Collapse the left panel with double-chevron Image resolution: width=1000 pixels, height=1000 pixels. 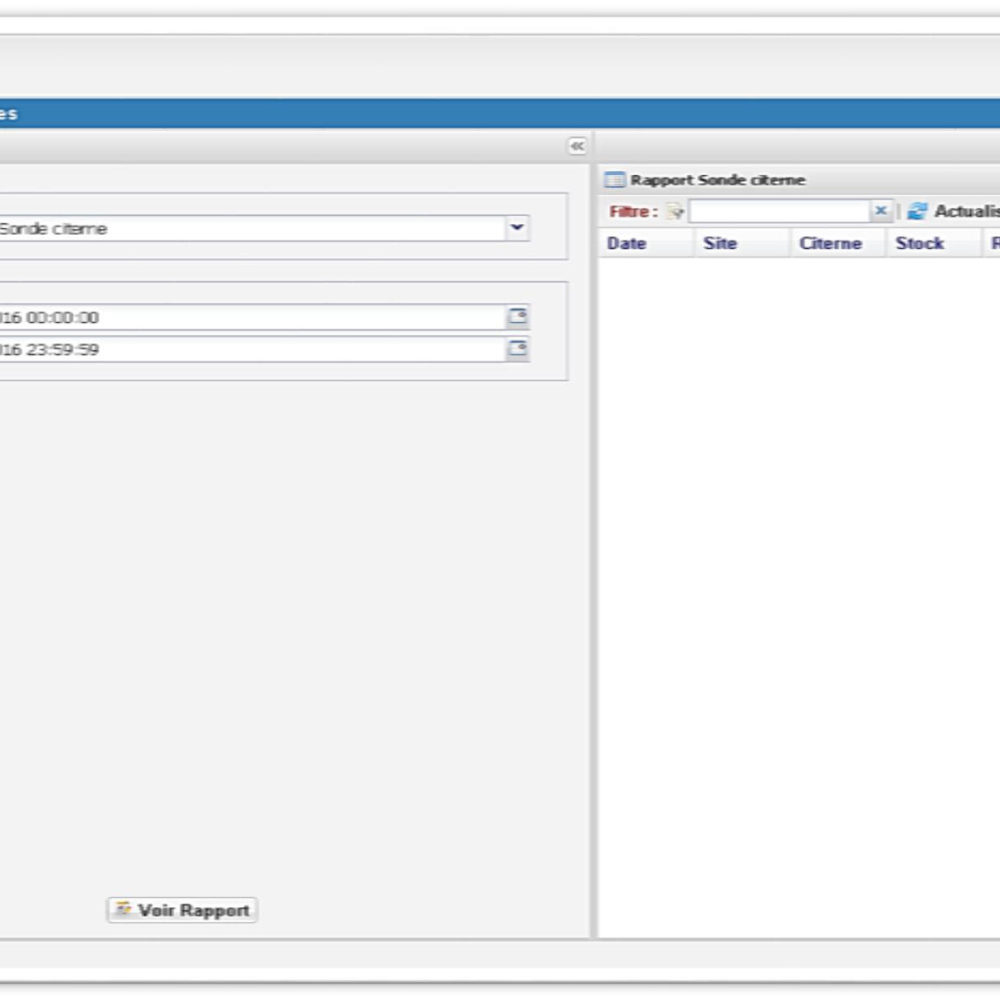pyautogui.click(x=577, y=146)
